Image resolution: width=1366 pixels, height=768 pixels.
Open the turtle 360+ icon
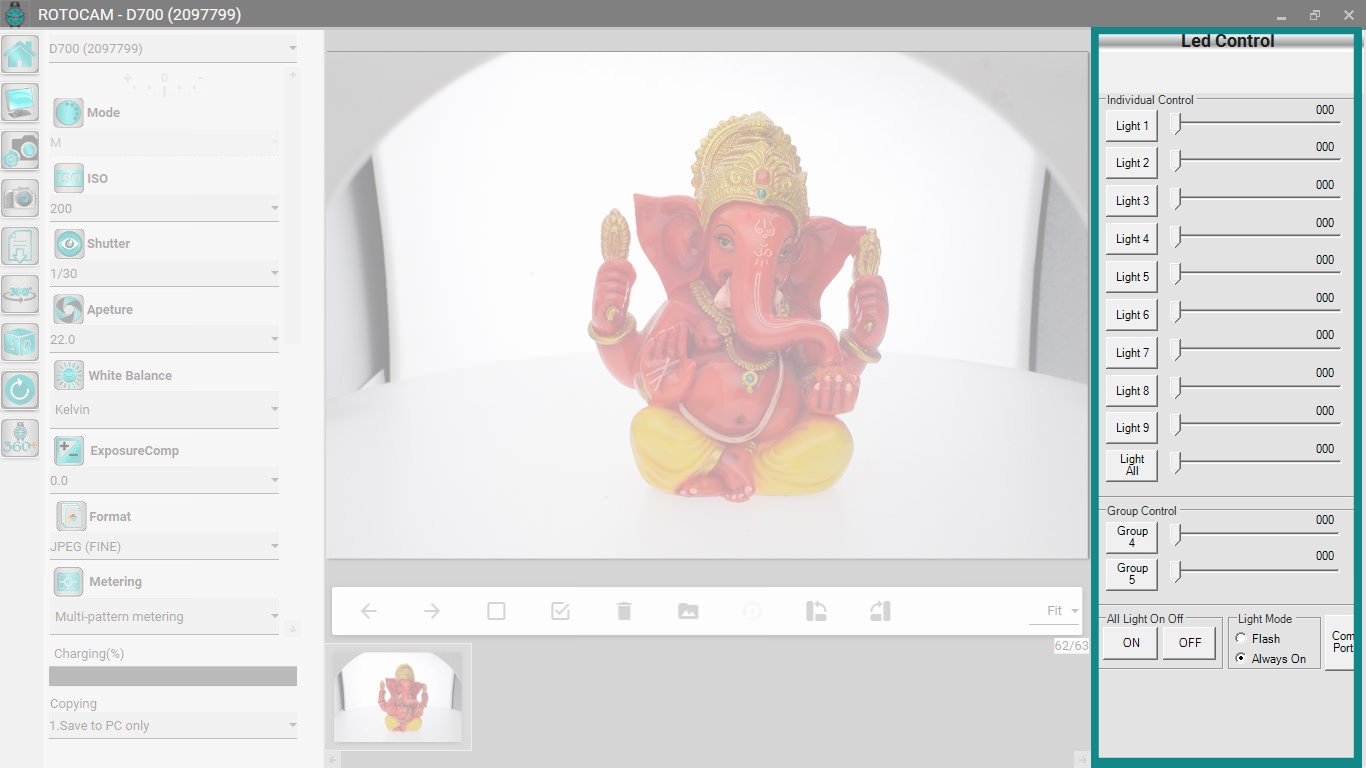[x=20, y=438]
